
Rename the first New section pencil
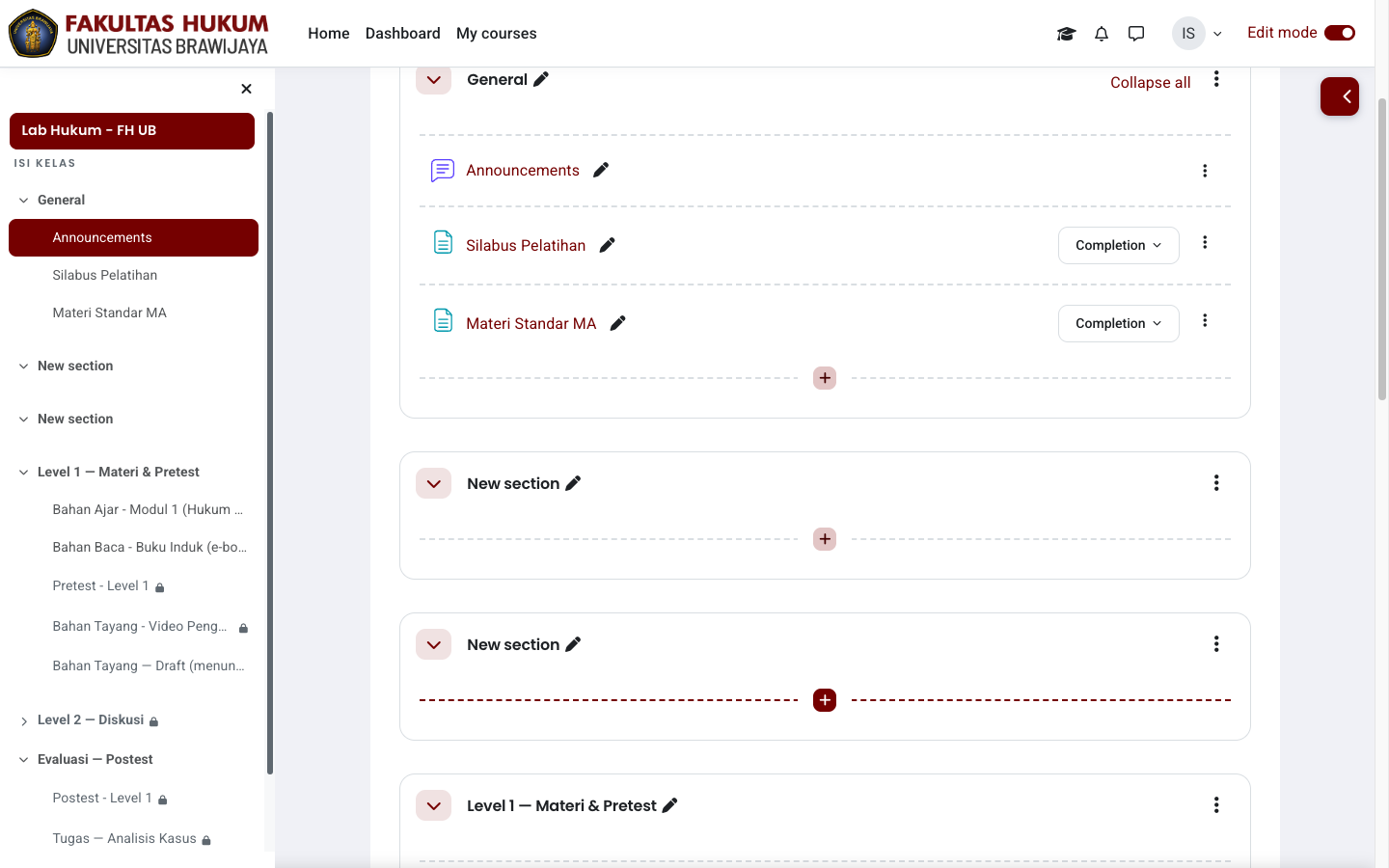tap(573, 483)
